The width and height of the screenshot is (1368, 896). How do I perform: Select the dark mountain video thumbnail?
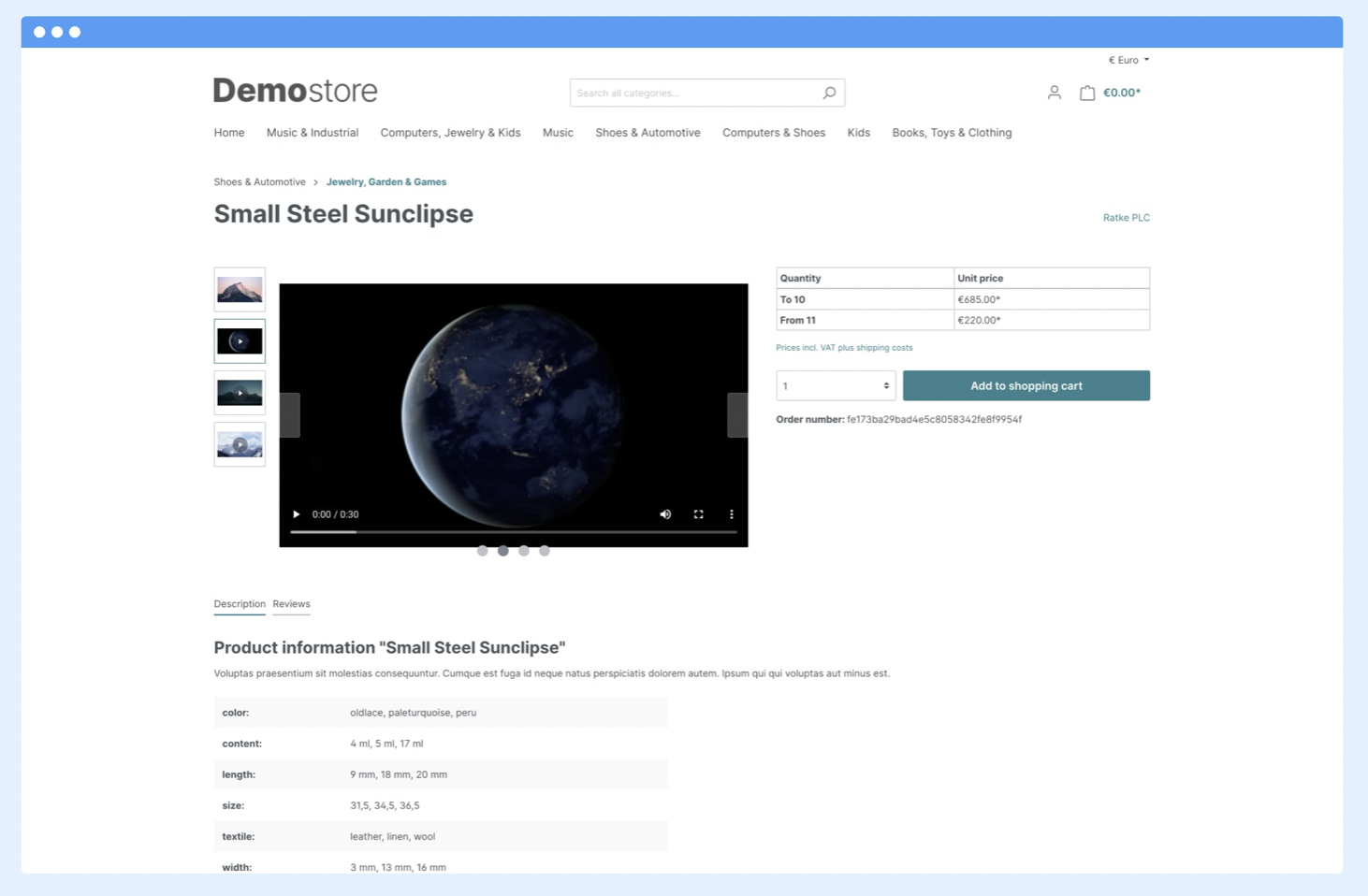coord(240,393)
